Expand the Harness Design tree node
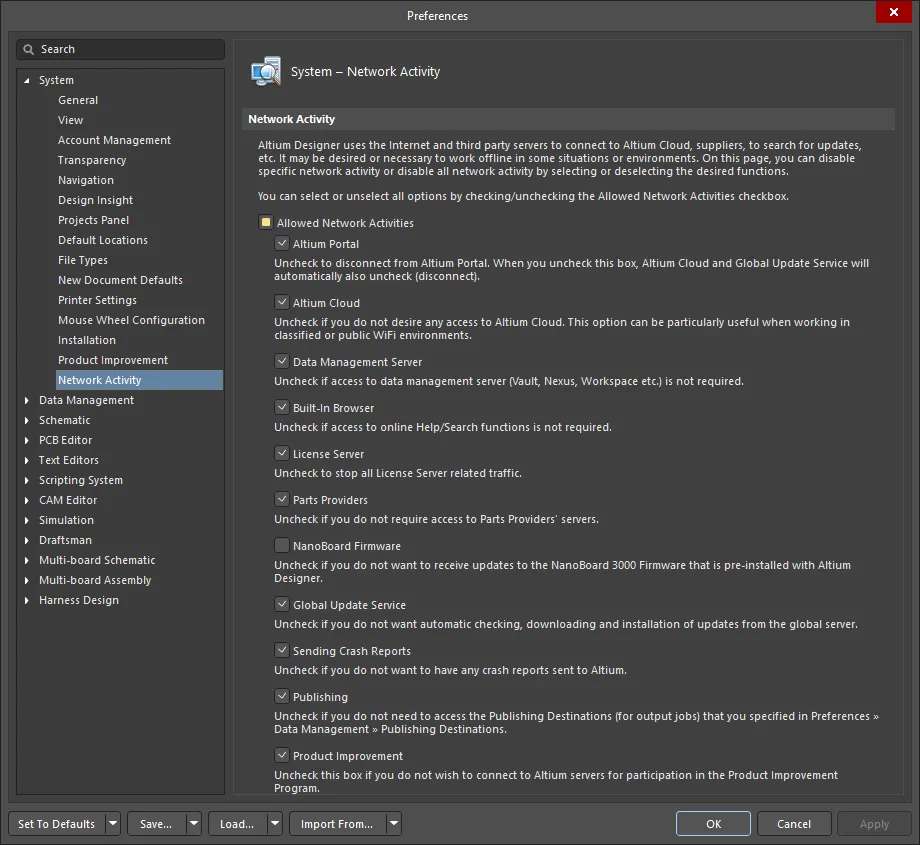The height and width of the screenshot is (845, 920). tap(26, 600)
